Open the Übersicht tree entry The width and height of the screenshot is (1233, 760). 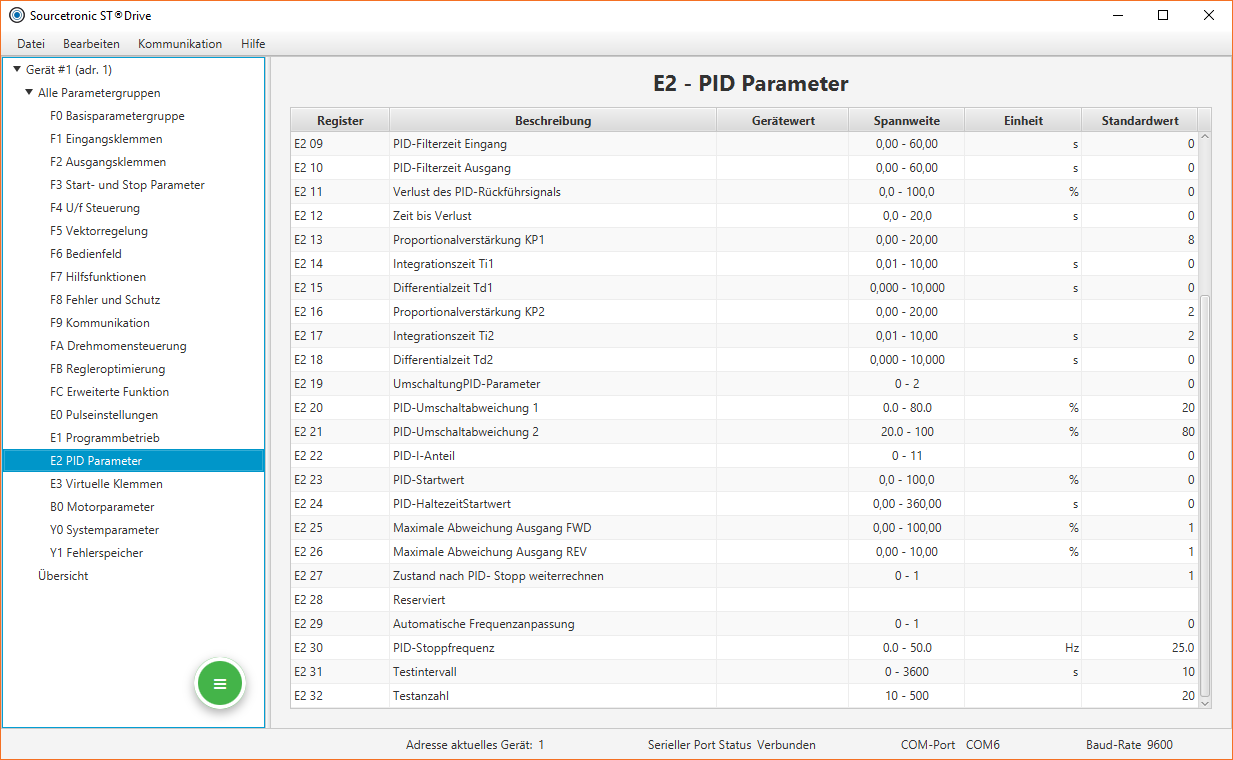pyautogui.click(x=63, y=576)
